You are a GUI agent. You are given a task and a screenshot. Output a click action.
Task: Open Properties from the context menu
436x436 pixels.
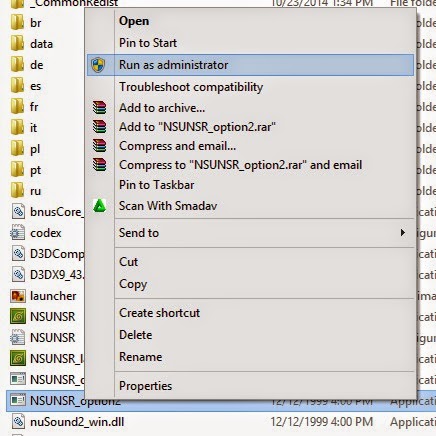click(x=249, y=386)
